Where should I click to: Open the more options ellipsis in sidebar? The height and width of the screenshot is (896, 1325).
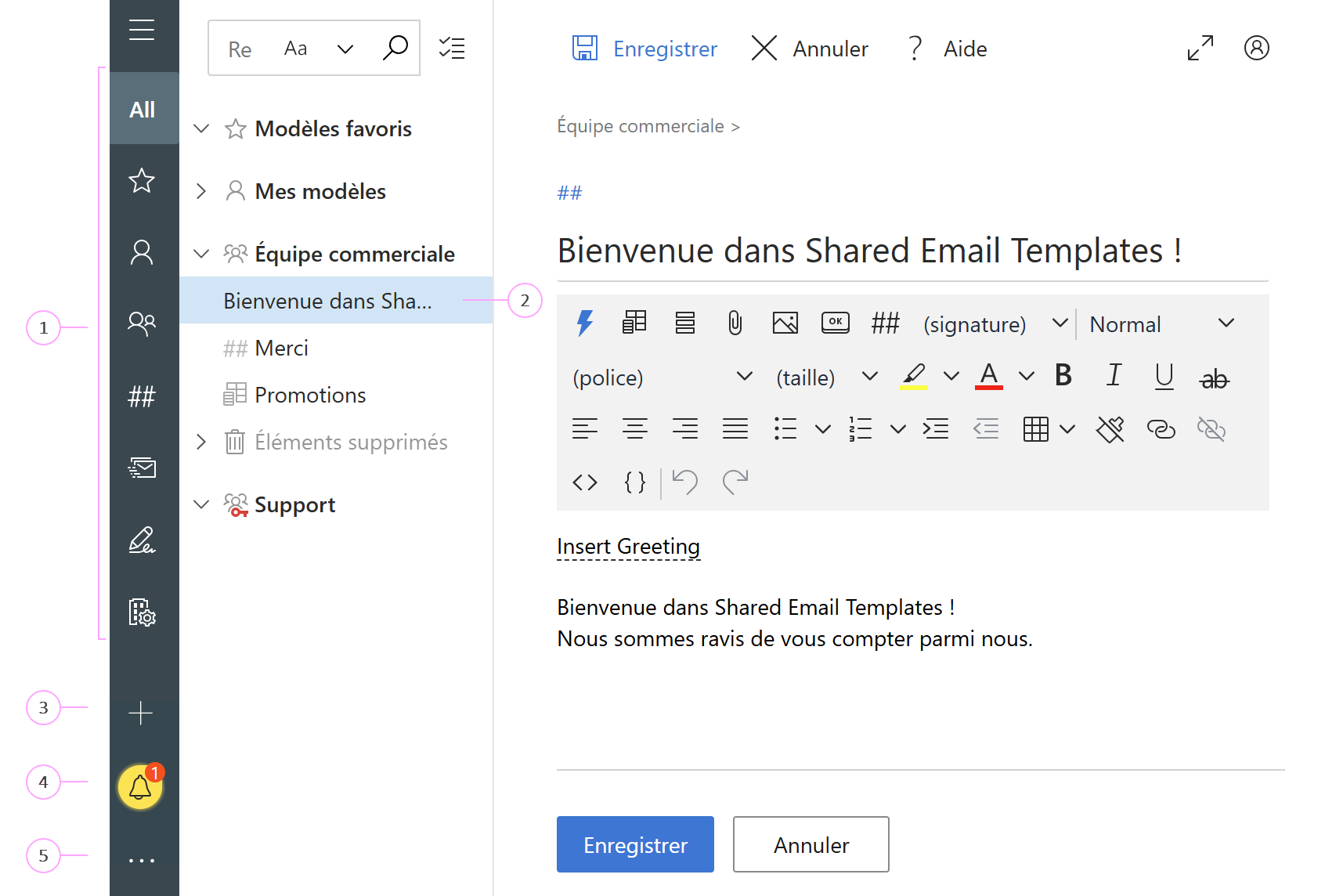pos(142,861)
